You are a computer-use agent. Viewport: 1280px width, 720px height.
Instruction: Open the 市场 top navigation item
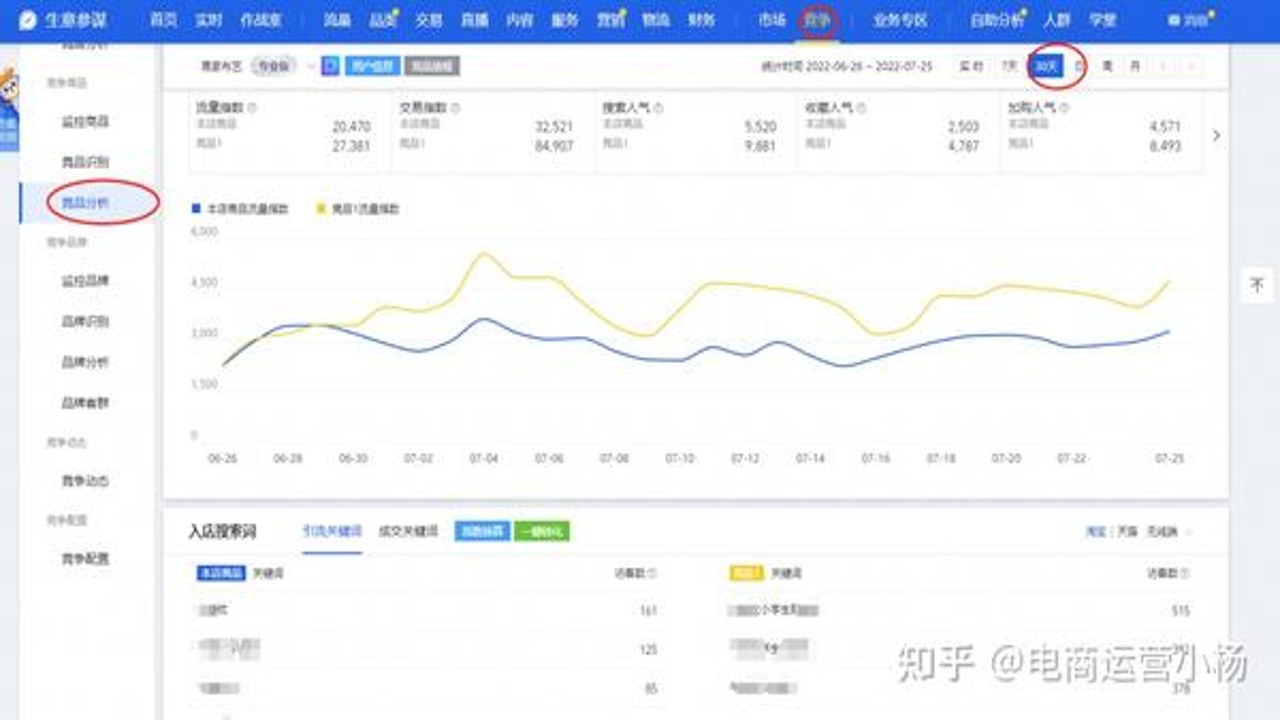pos(772,20)
